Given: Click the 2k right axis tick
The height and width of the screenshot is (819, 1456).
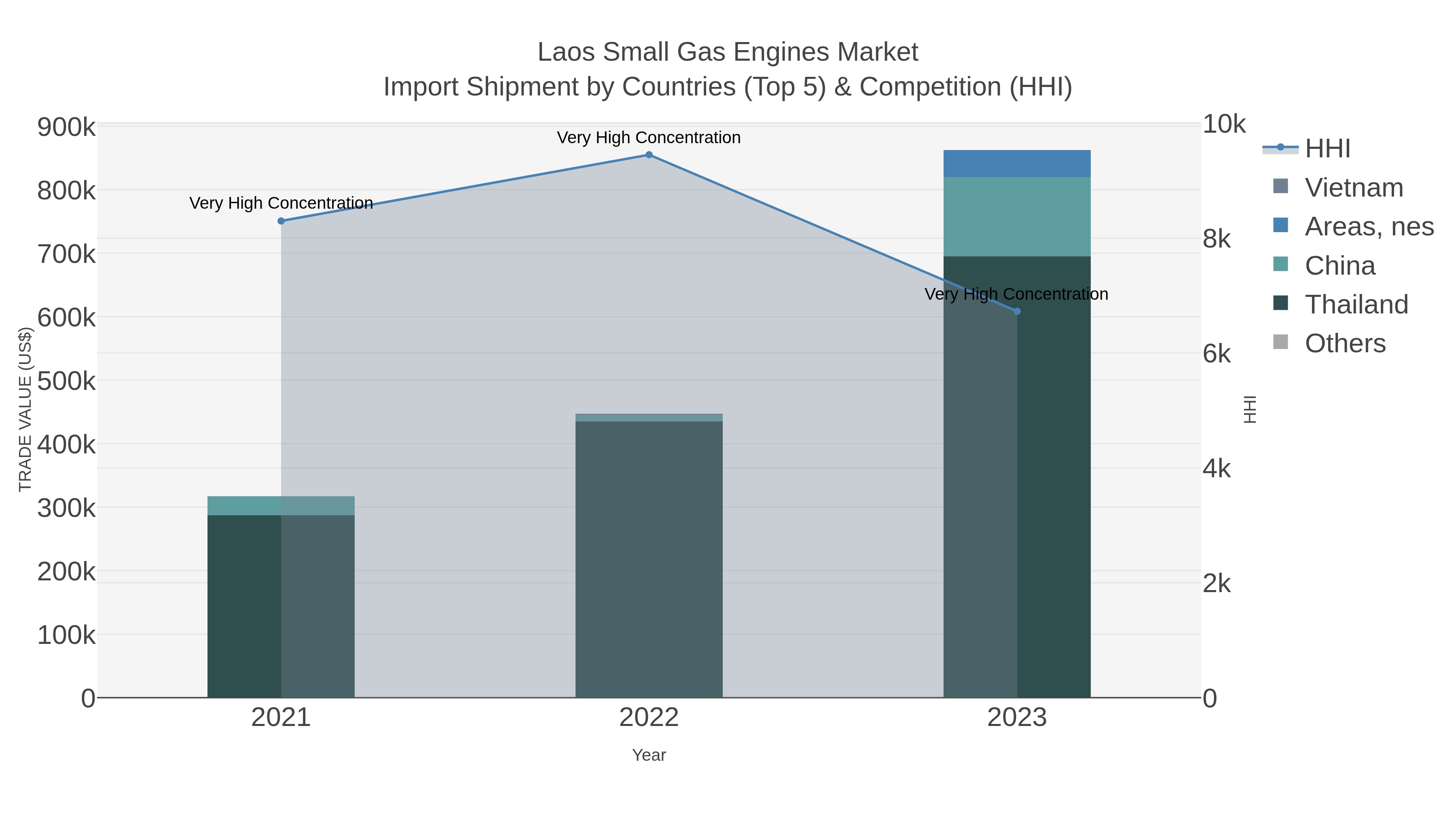Looking at the screenshot, I should tap(1217, 583).
